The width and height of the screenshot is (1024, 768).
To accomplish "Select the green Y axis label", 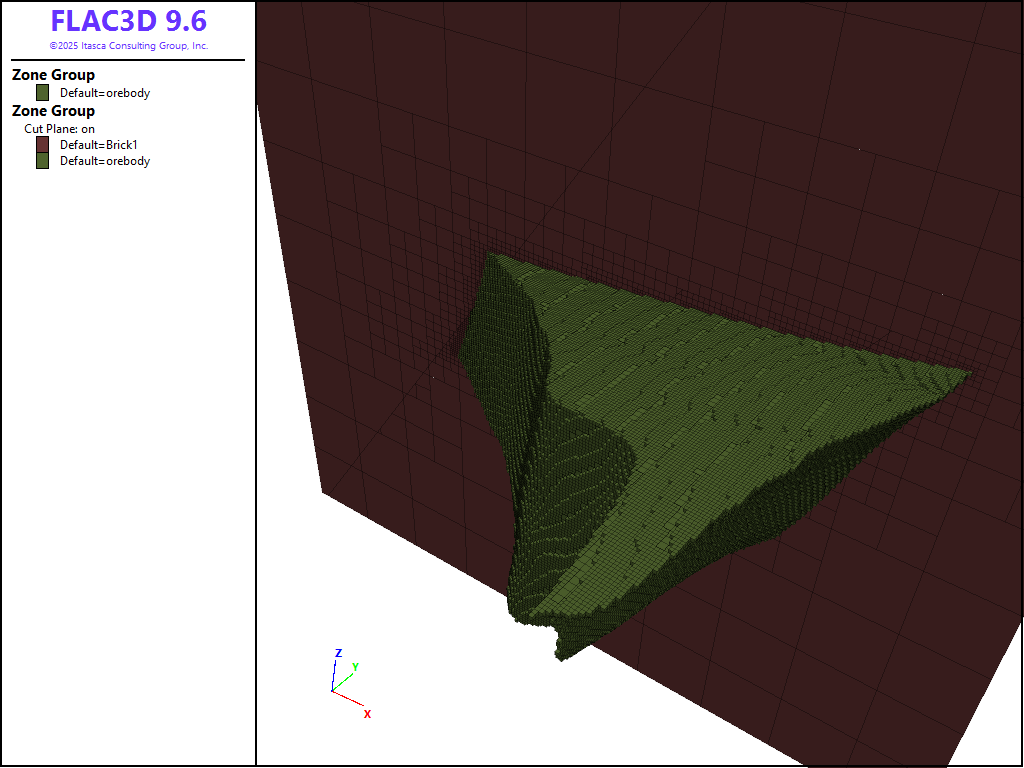I will click(x=355, y=667).
